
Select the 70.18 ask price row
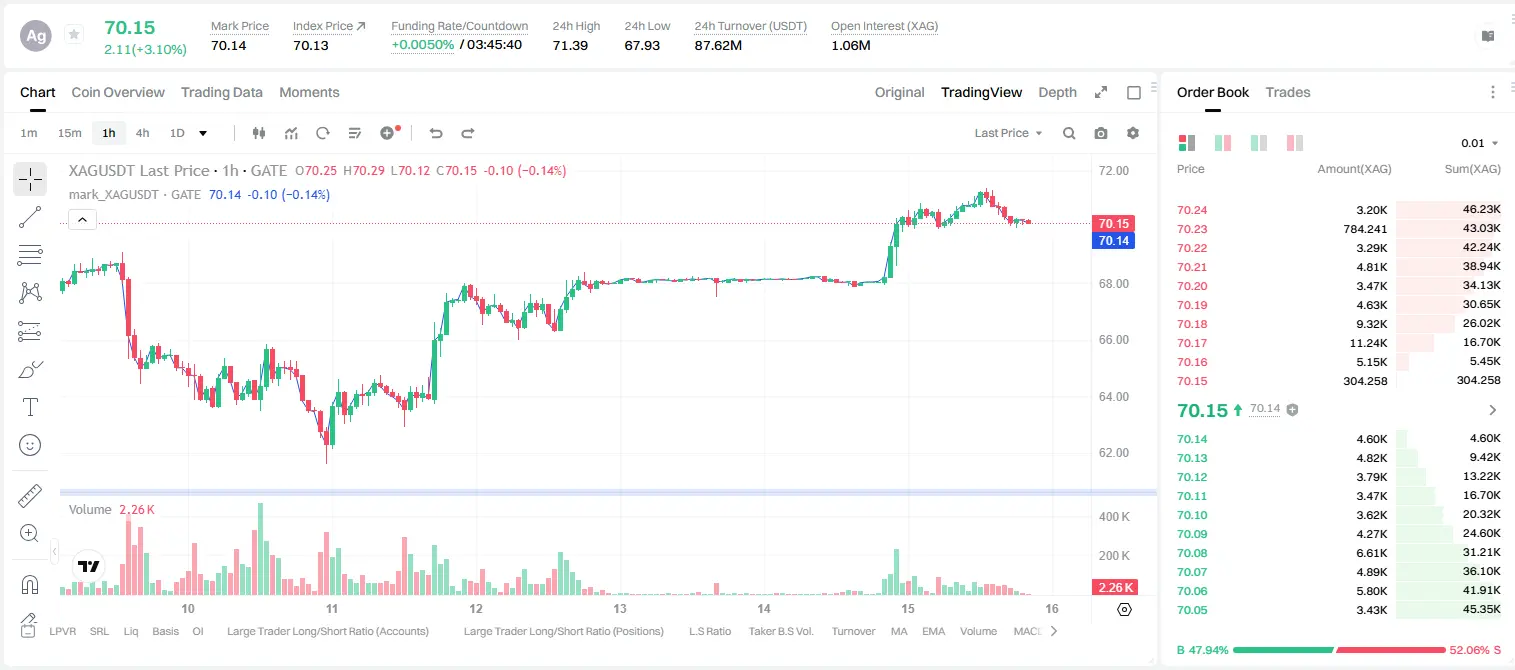point(1339,324)
